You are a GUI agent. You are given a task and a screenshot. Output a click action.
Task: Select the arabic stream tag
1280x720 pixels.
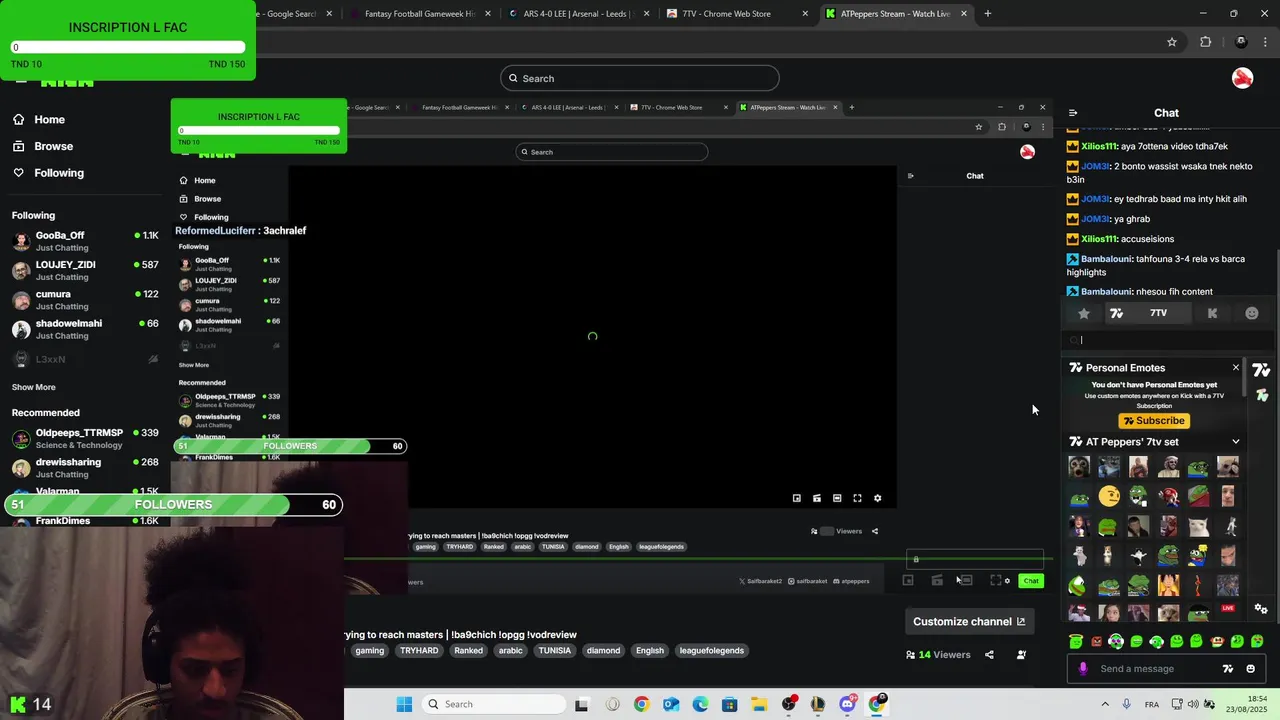pos(510,650)
